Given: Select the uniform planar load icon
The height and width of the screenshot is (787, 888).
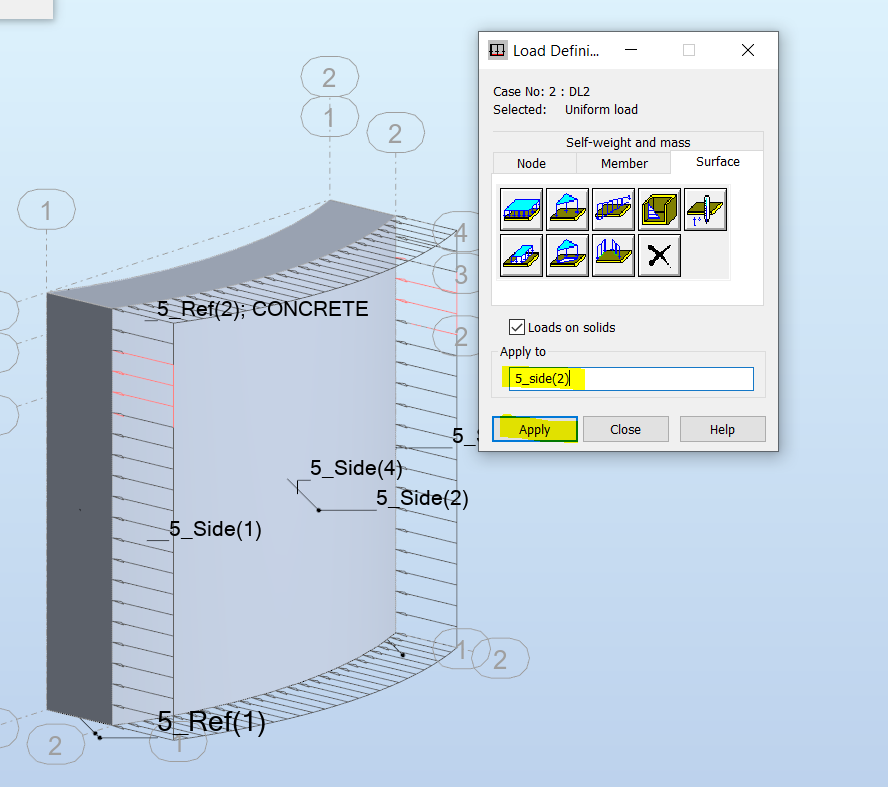Looking at the screenshot, I should click(521, 209).
